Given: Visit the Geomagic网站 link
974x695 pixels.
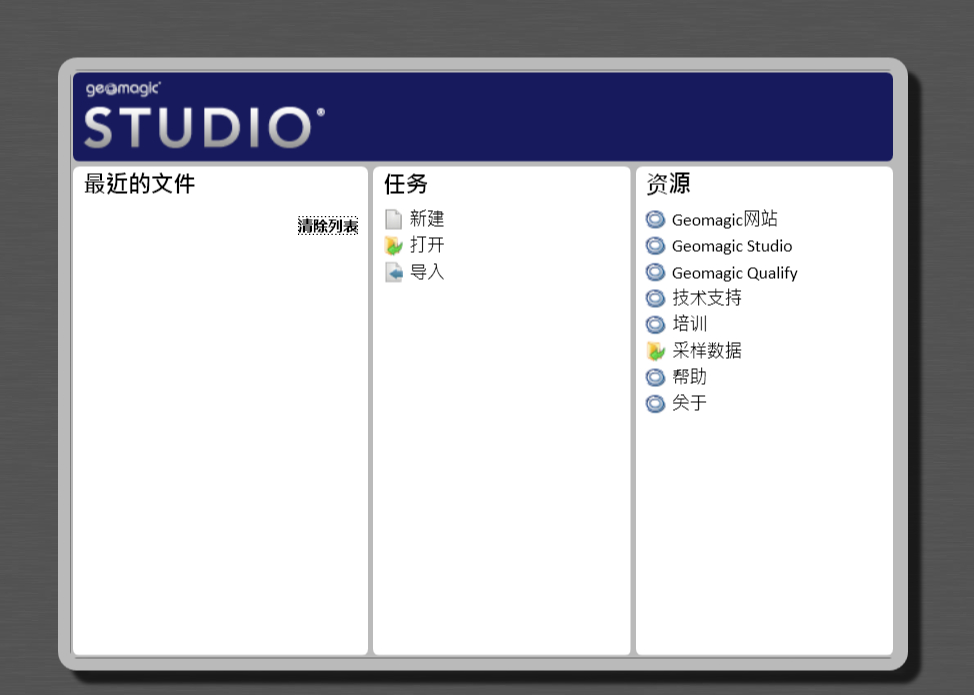Looking at the screenshot, I should [x=724, y=219].
